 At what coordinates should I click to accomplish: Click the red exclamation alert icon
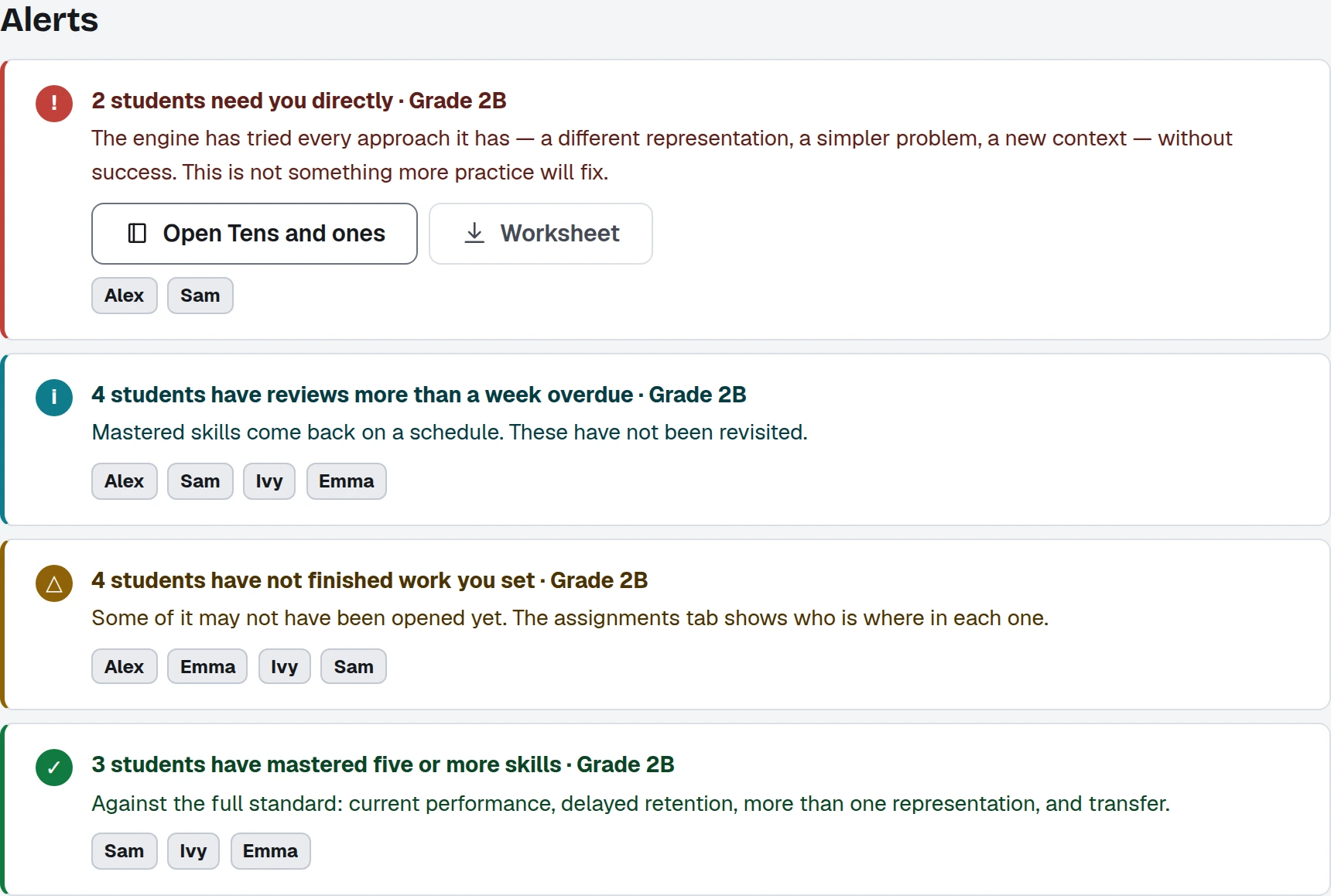(x=54, y=104)
